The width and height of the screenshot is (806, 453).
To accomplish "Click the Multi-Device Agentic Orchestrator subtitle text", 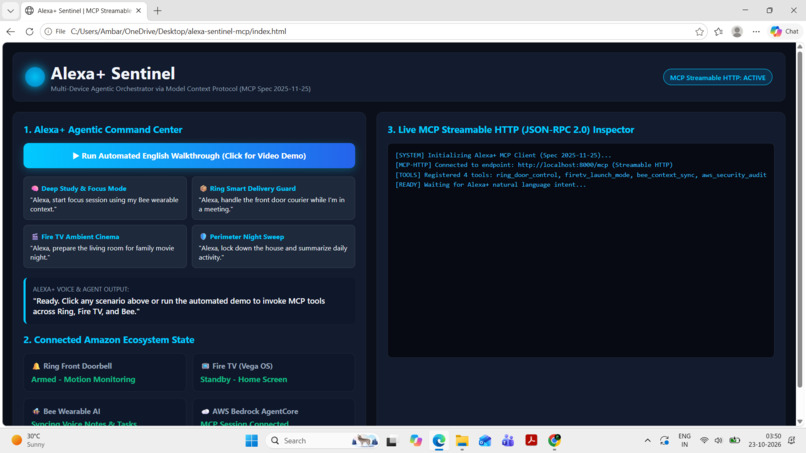I will [x=180, y=89].
